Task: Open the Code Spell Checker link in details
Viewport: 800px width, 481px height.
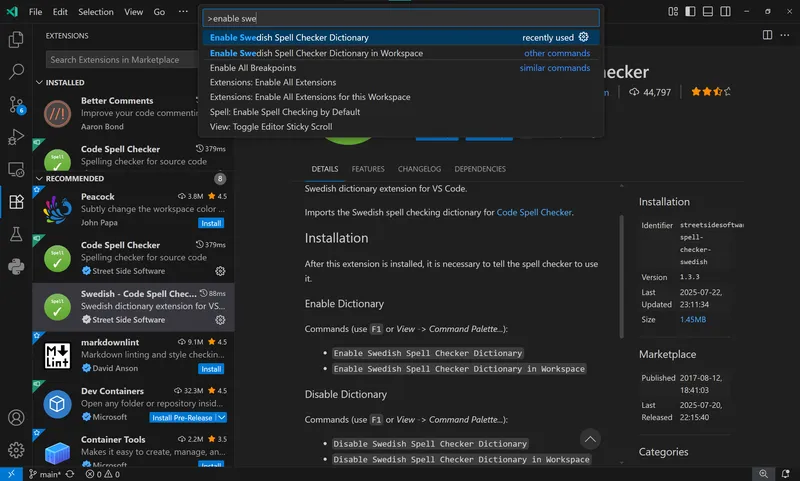Action: [x=534, y=212]
